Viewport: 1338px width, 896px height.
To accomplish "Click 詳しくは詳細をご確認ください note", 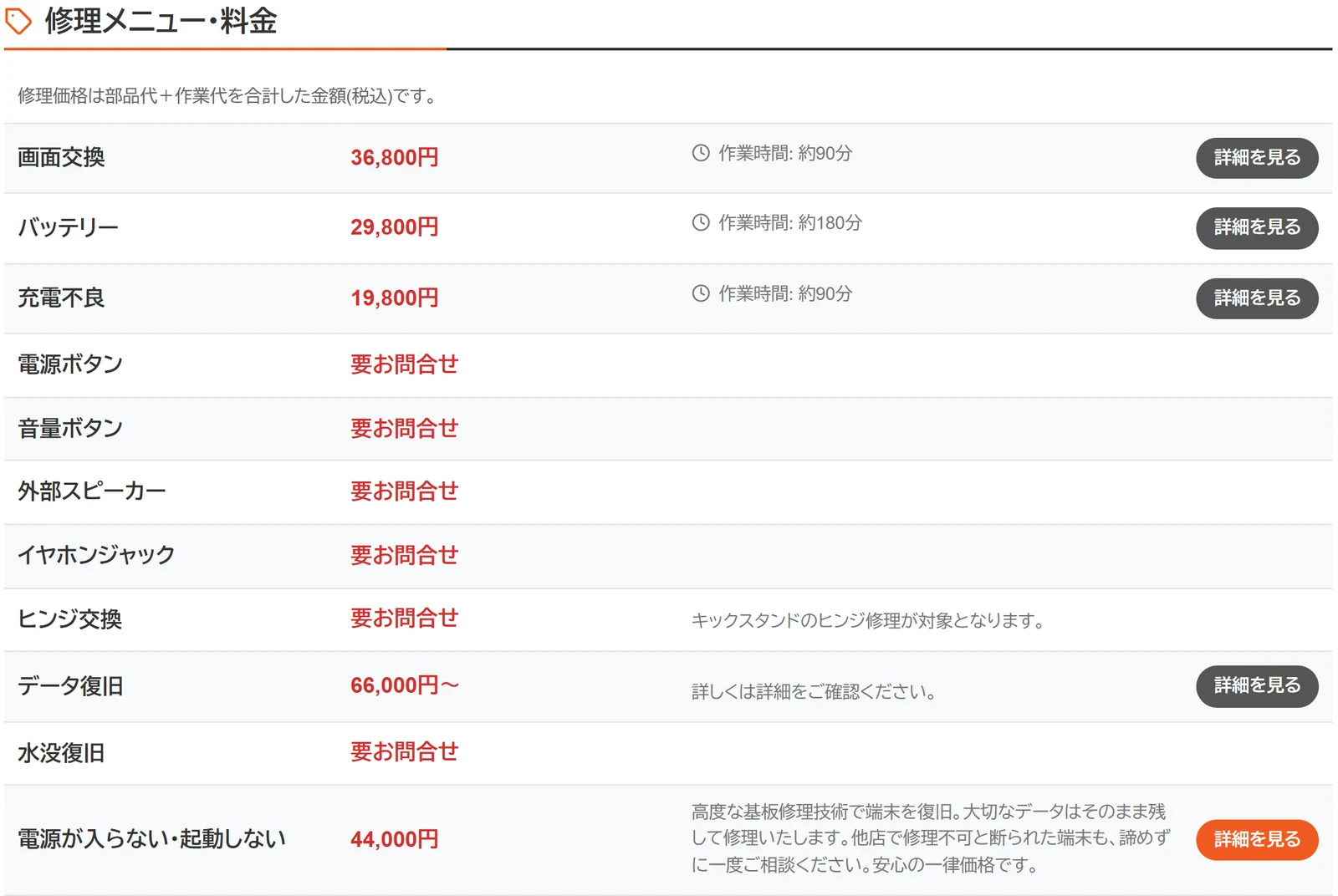I will tap(814, 692).
